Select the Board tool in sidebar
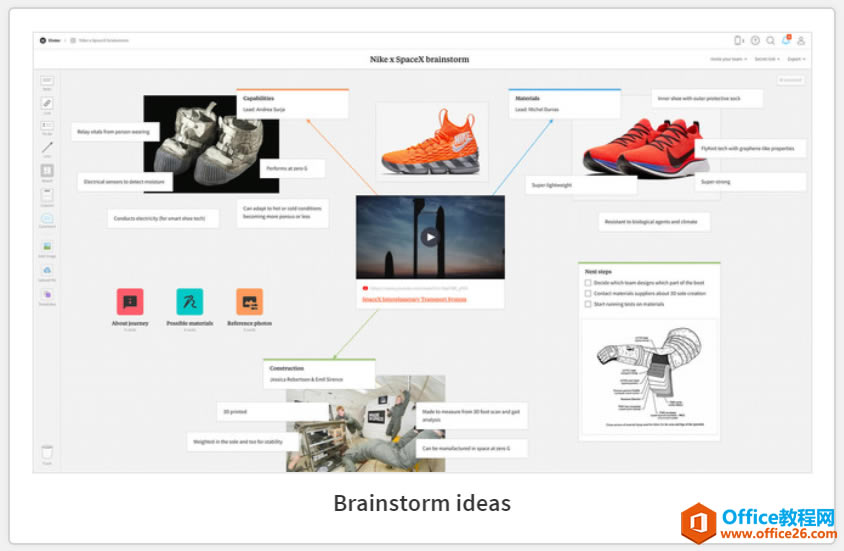 pos(47,172)
